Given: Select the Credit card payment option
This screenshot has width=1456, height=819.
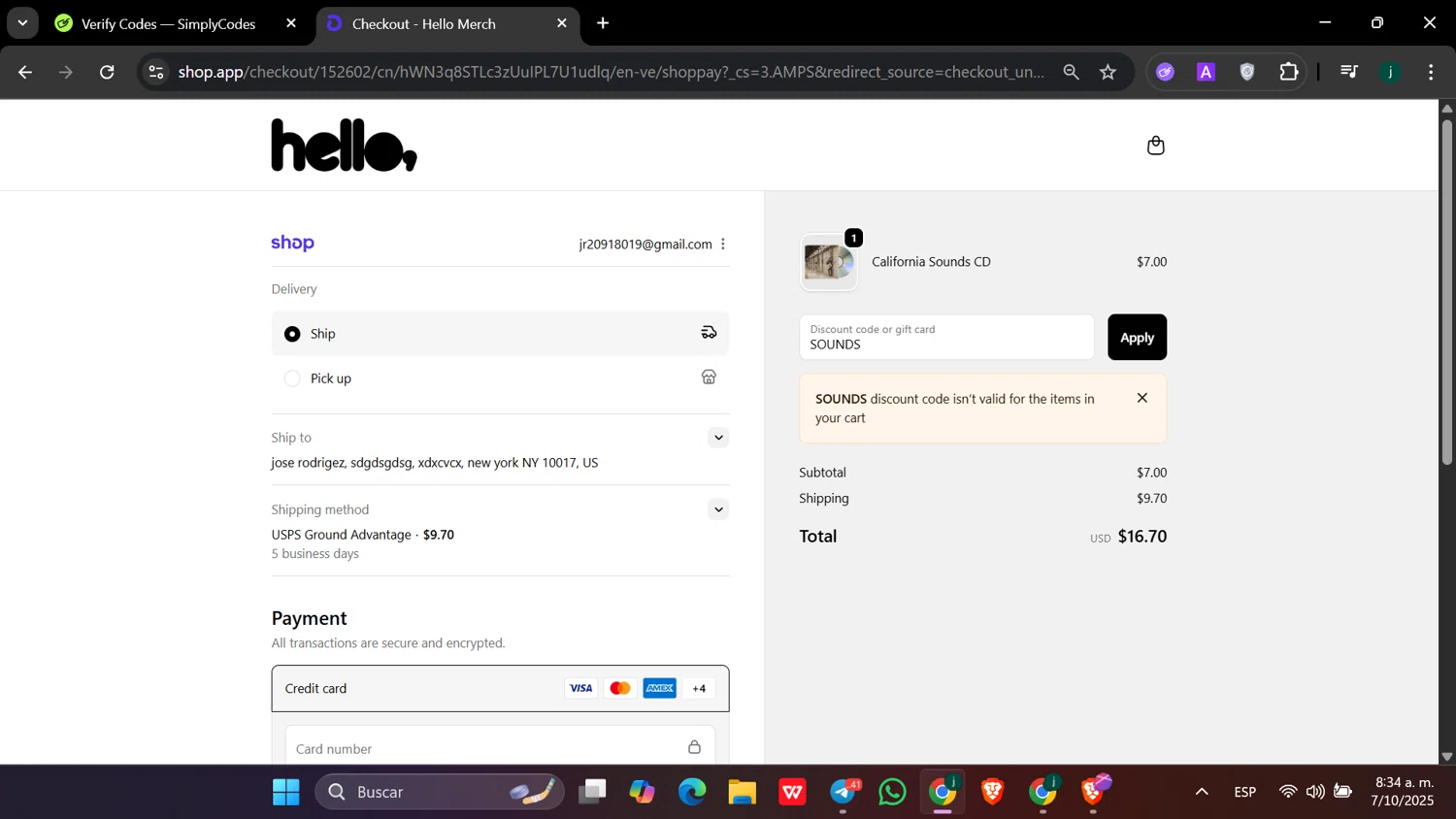Looking at the screenshot, I should pos(500,689).
